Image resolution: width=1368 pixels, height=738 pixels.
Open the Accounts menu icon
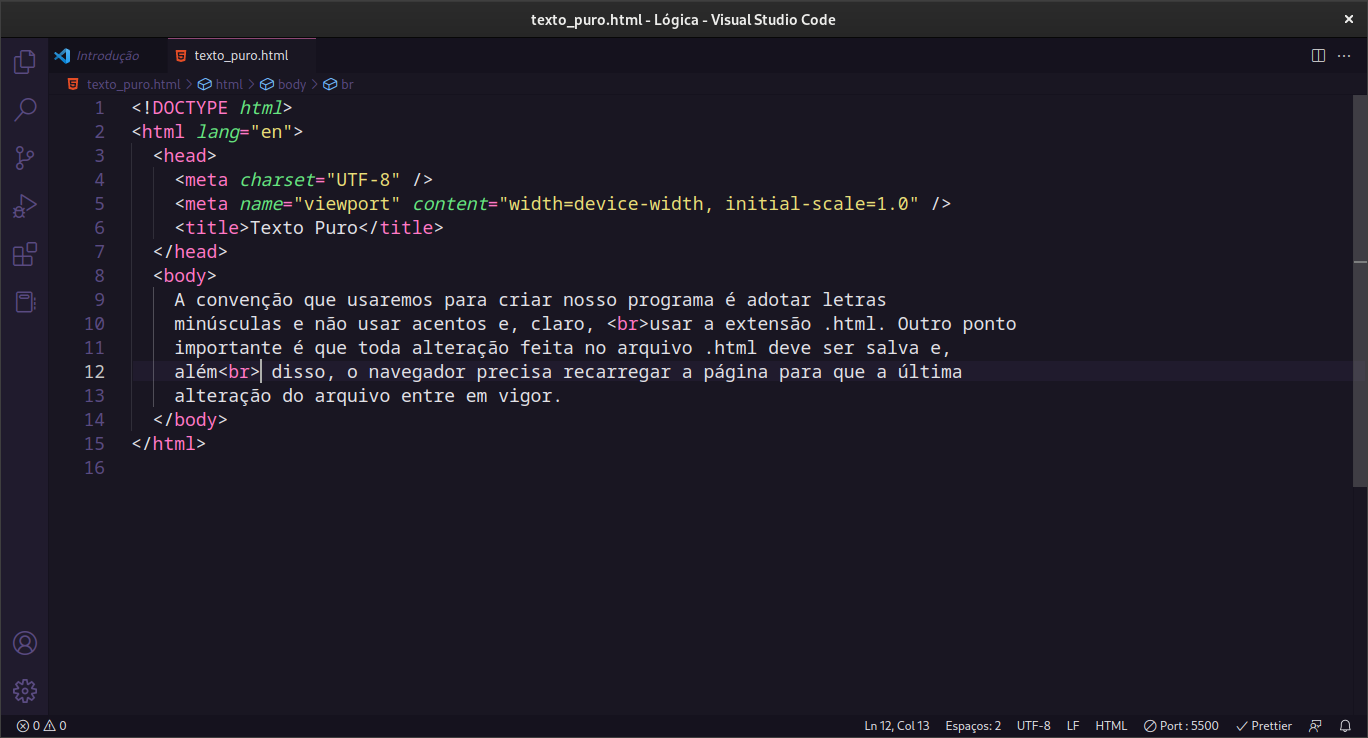click(25, 642)
